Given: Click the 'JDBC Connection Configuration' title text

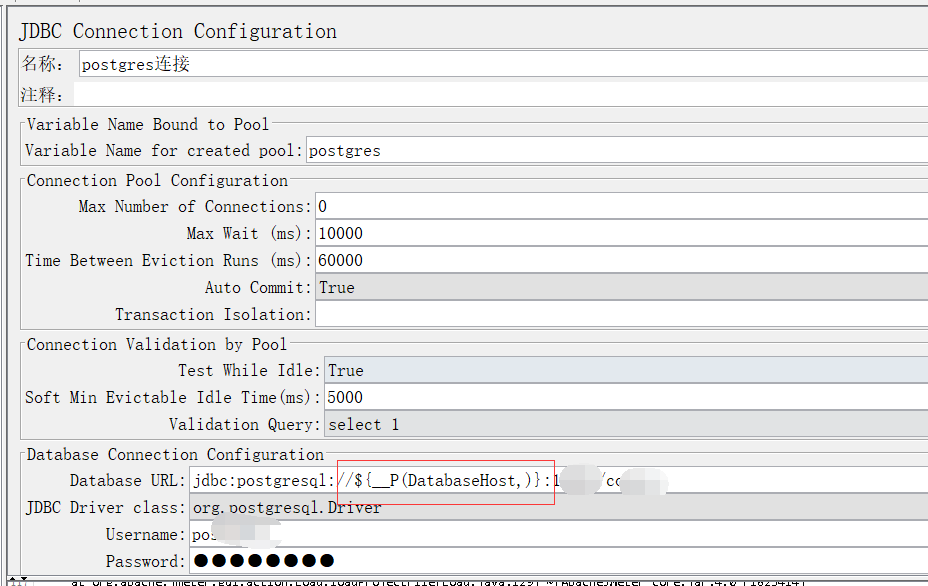Looking at the screenshot, I should [x=178, y=31].
